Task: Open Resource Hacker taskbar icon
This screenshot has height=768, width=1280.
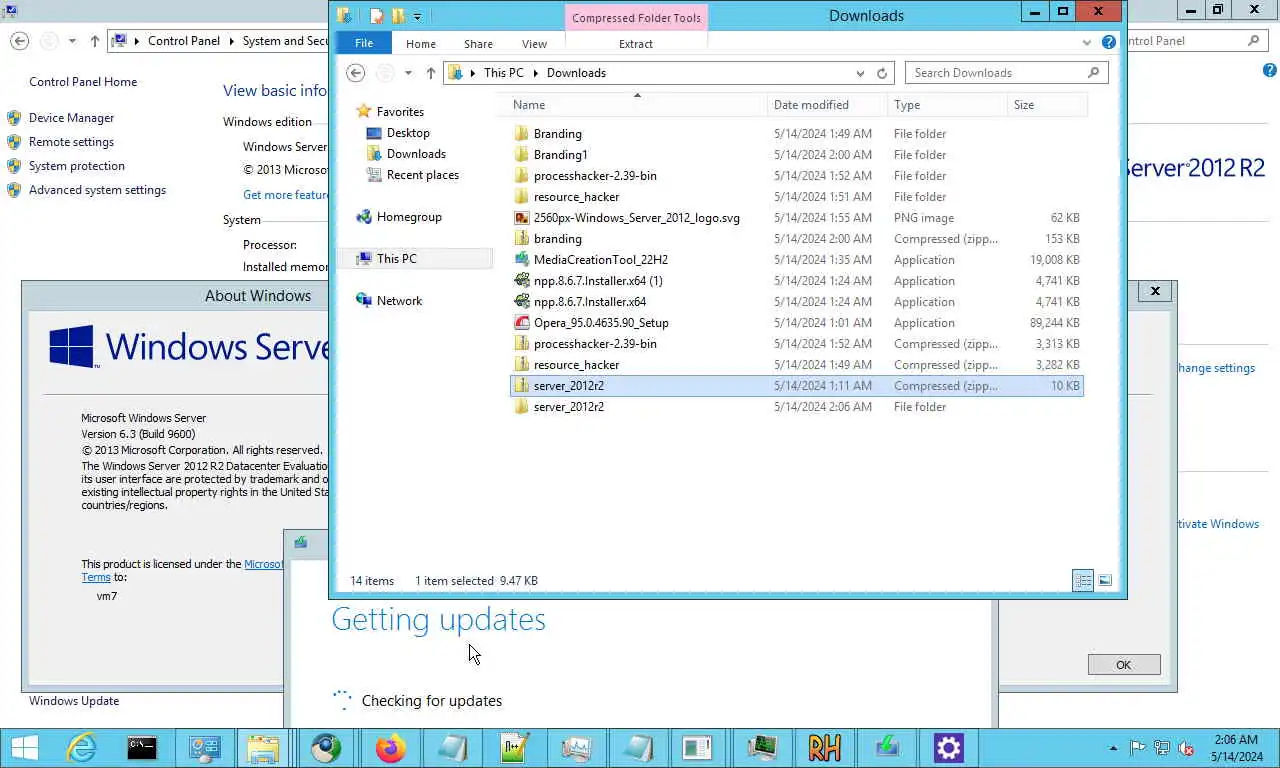Action: tap(824, 748)
